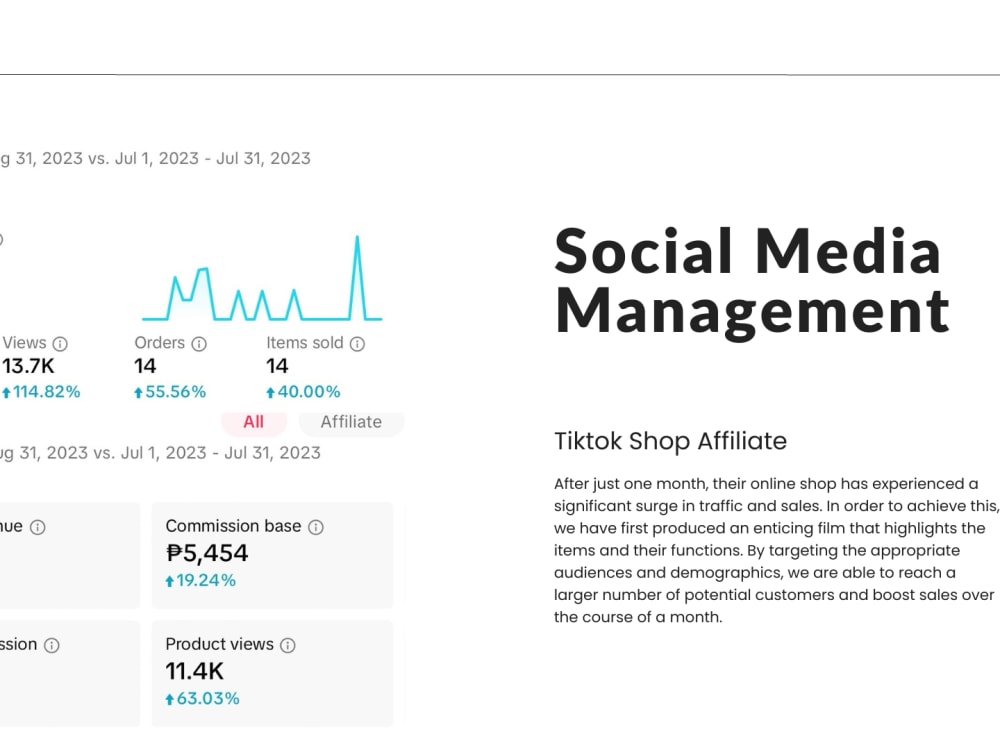Click the 63.03% Product views change
1000x750 pixels.
click(x=202, y=698)
